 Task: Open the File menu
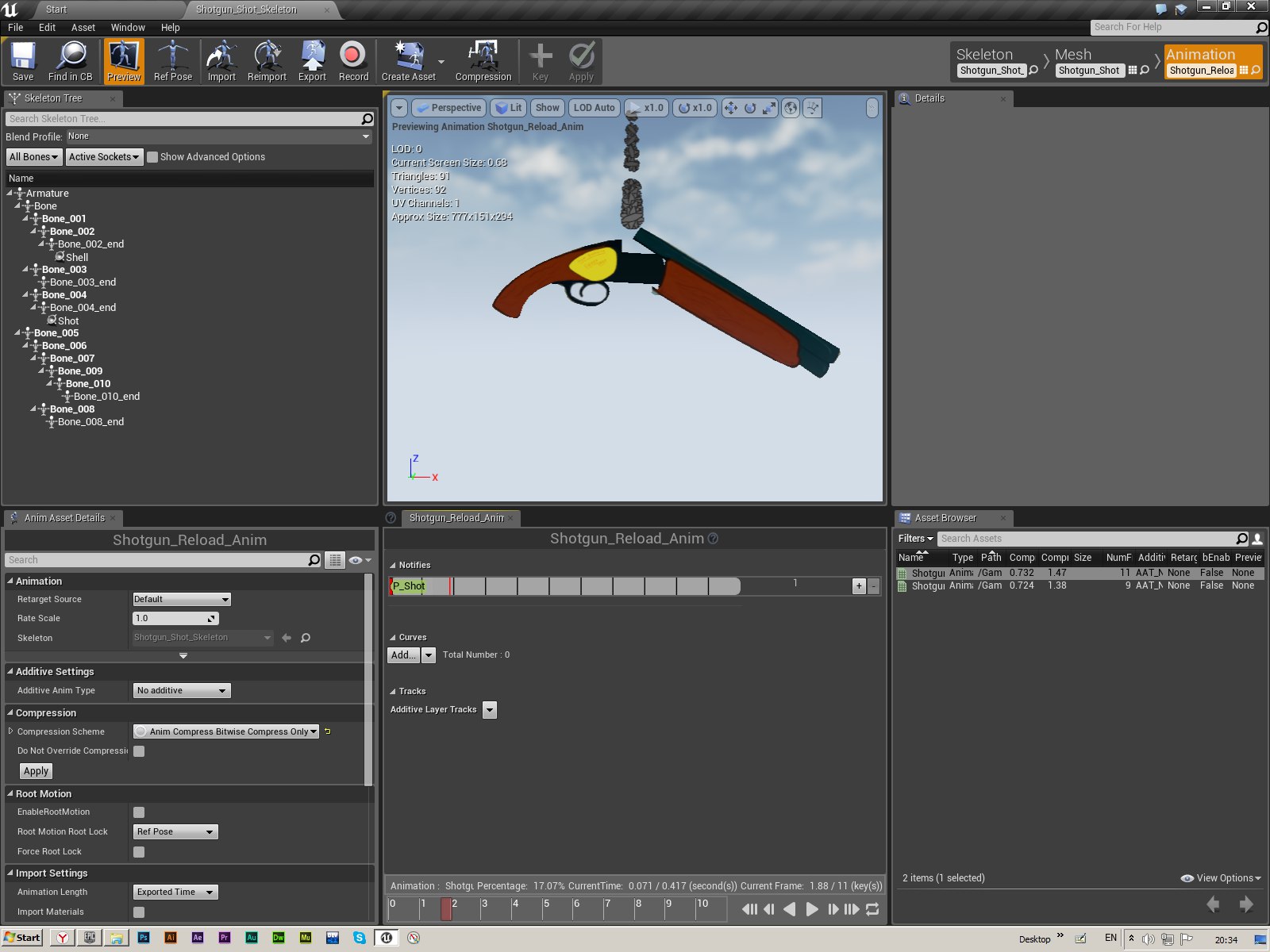coord(16,27)
